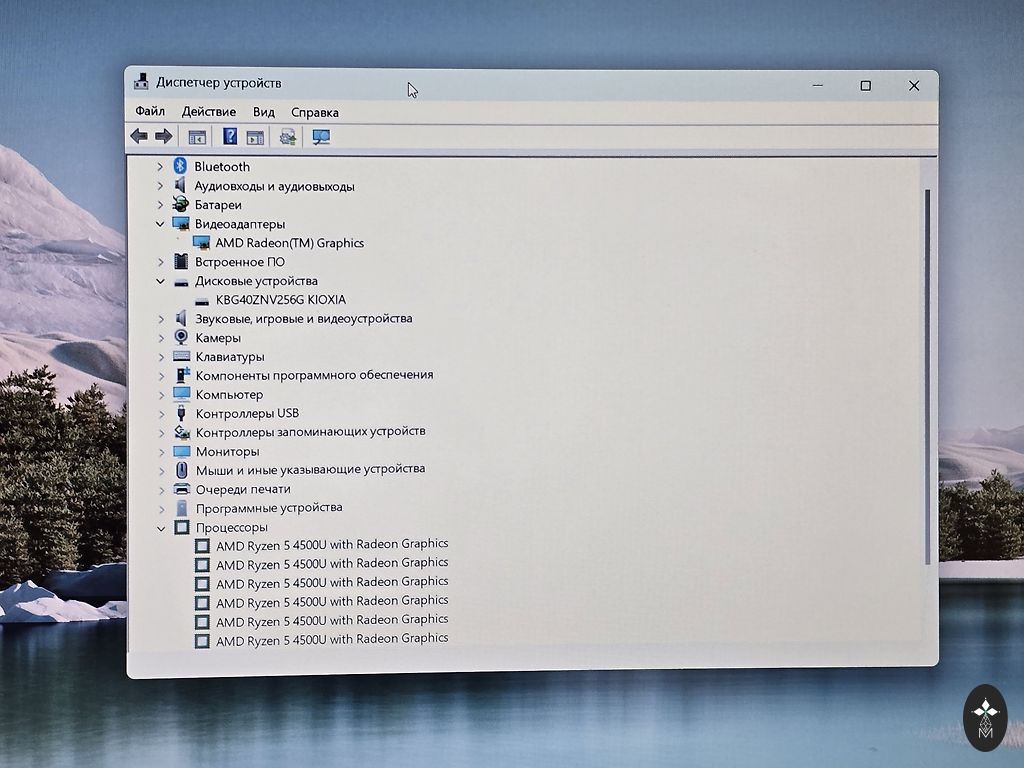This screenshot has width=1024, height=768.
Task: Click the scan for hardware changes icon
Action: pos(321,137)
